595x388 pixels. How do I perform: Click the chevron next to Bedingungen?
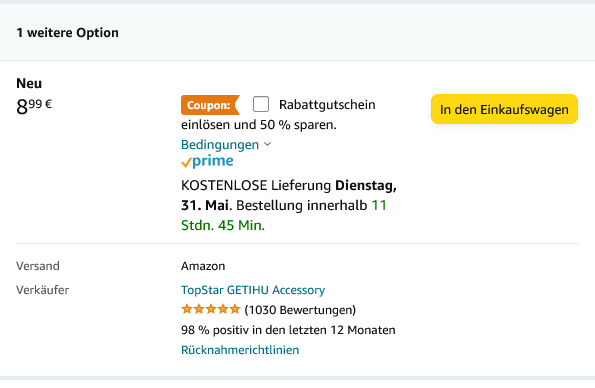tap(267, 144)
